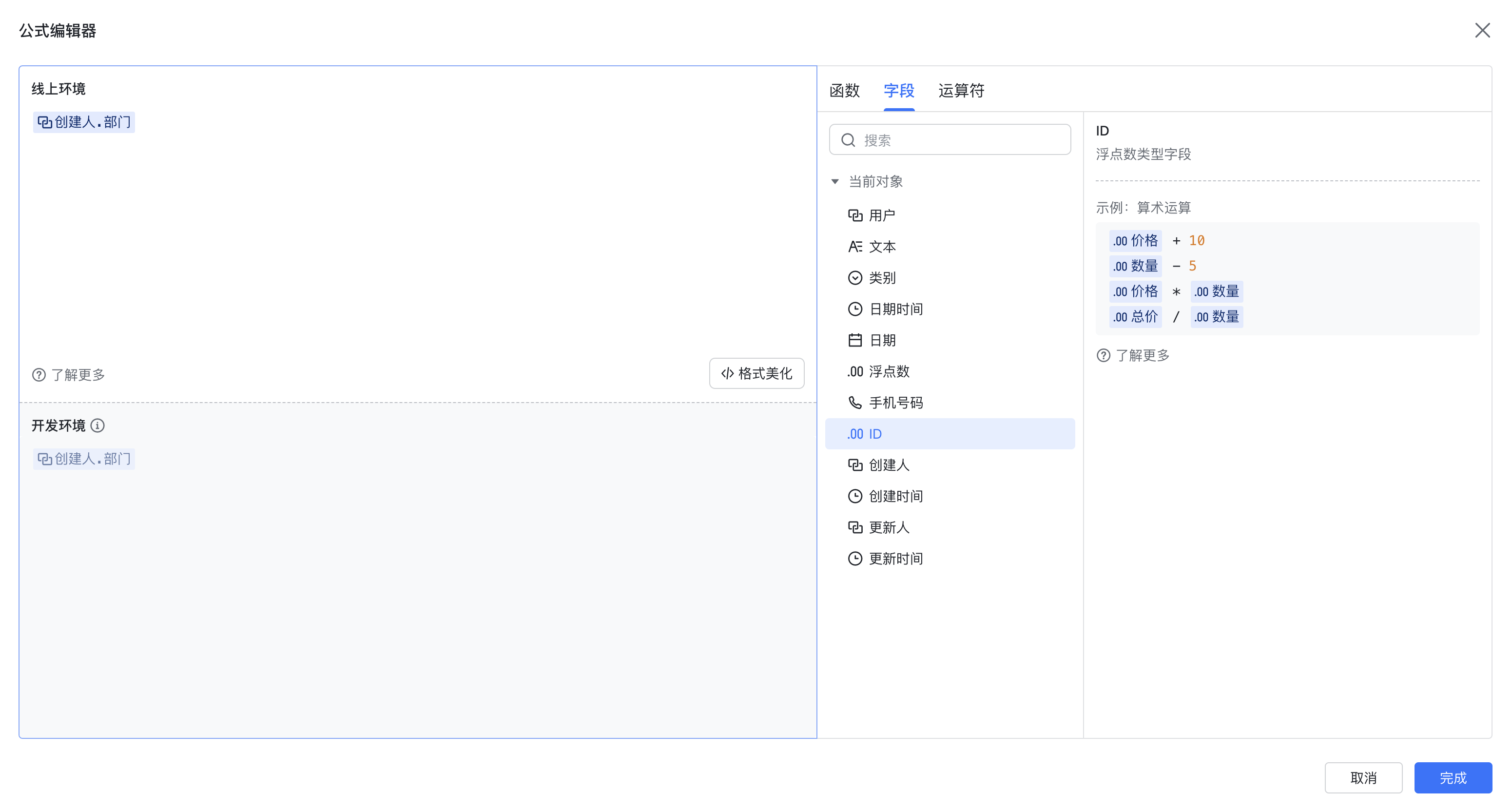
Task: Click the 开发环境 info icon
Action: coord(98,425)
